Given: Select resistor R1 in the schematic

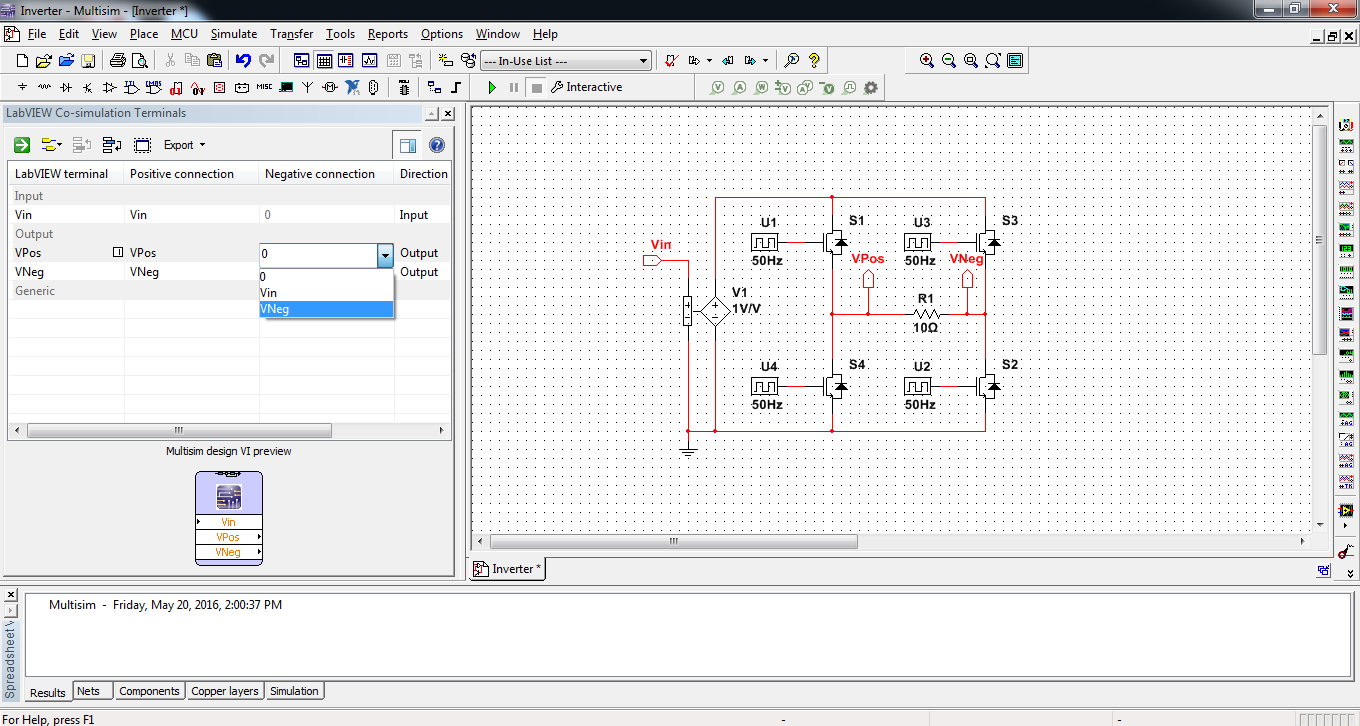Looking at the screenshot, I should pyautogui.click(x=925, y=313).
